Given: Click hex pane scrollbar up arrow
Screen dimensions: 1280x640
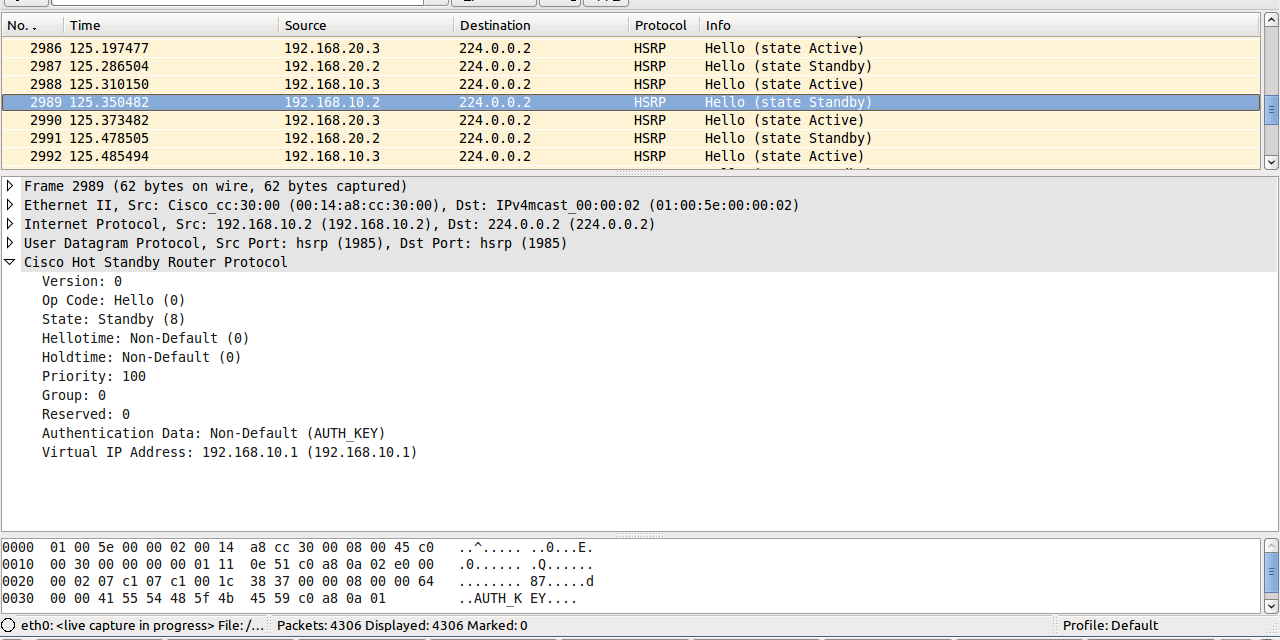Looking at the screenshot, I should pos(1271,546).
